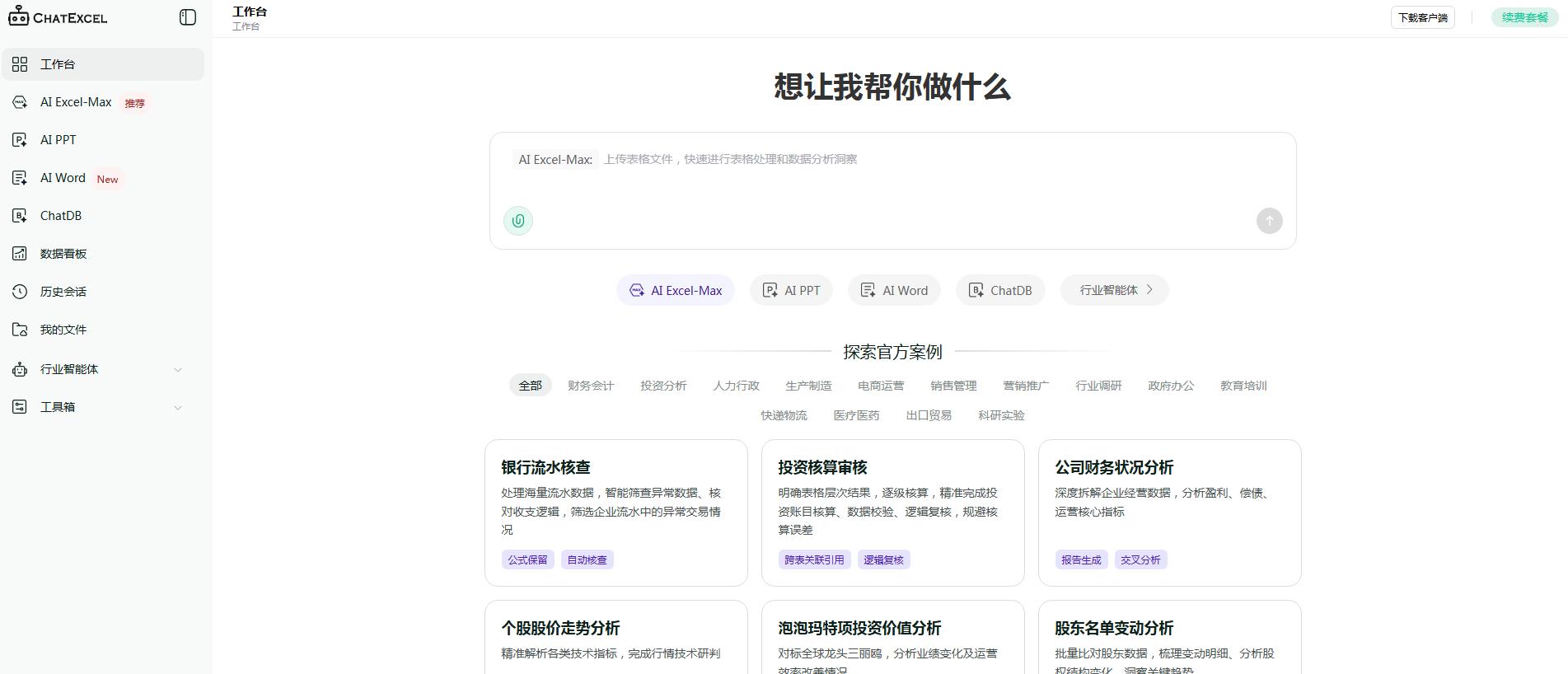Click the 报告生成 tag
Viewport: 1568px width, 674px height.
coord(1081,559)
